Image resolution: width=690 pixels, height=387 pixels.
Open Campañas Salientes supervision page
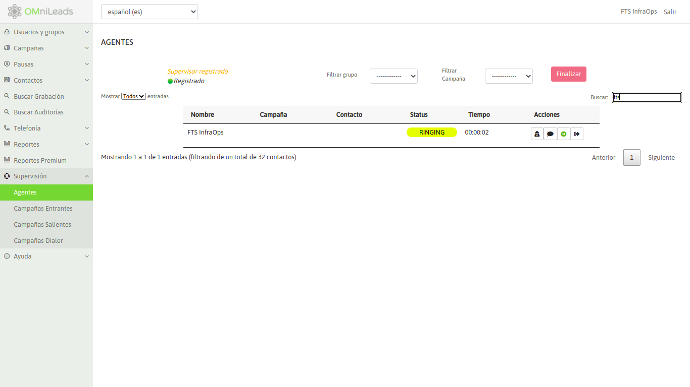(46, 225)
